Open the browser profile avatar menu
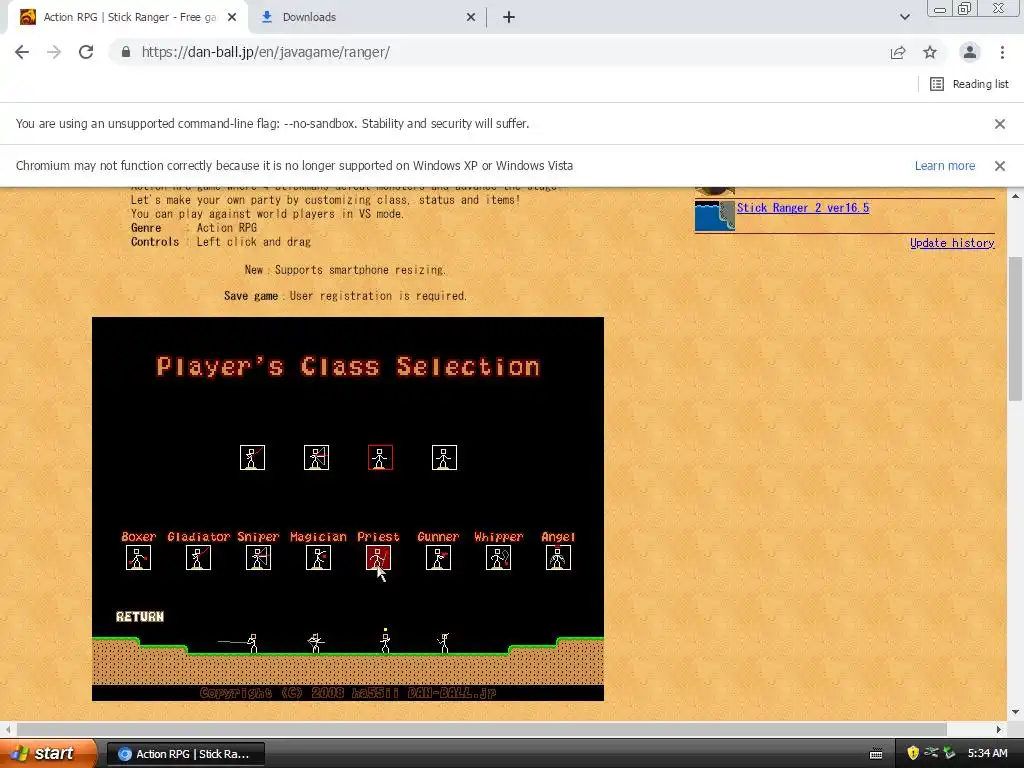The width and height of the screenshot is (1024, 768). (x=970, y=52)
